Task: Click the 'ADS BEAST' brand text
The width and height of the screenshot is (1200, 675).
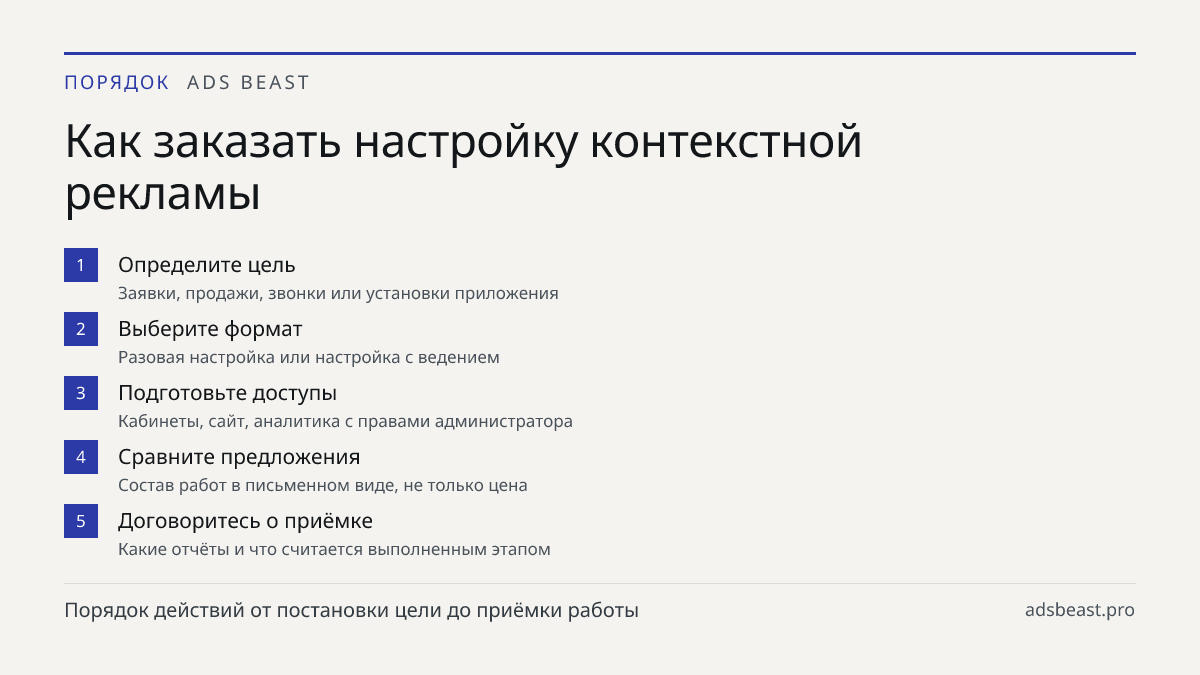Action: coord(249,83)
